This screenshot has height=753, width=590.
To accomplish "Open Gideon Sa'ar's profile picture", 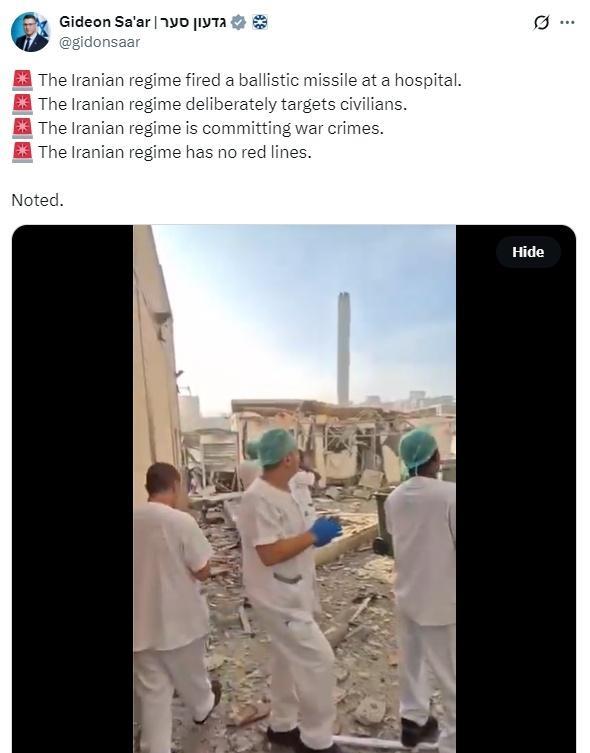I will click(30, 32).
